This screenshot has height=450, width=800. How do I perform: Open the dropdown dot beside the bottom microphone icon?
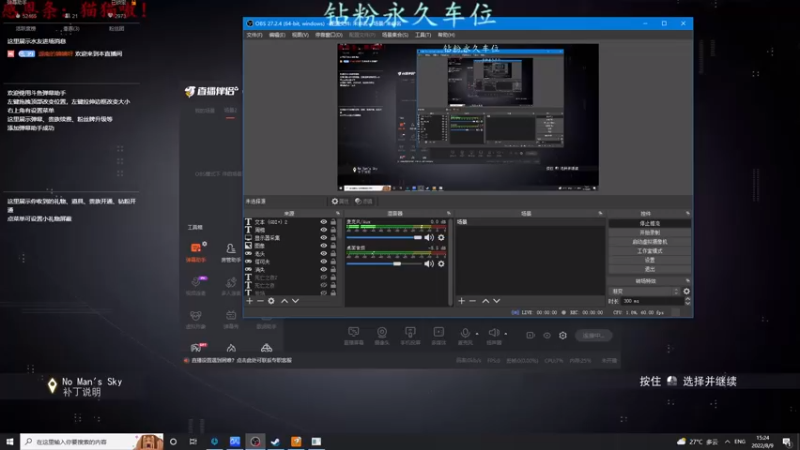[x=477, y=334]
